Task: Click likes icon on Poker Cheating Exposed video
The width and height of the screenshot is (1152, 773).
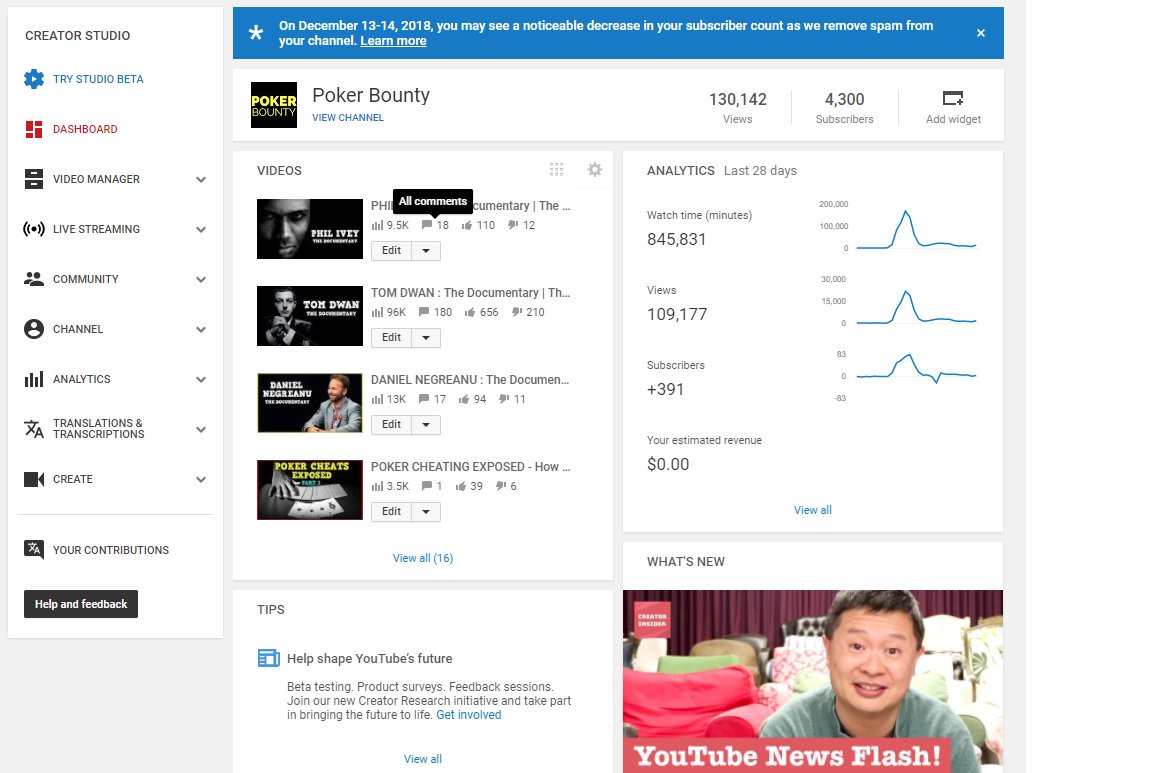Action: [x=461, y=486]
